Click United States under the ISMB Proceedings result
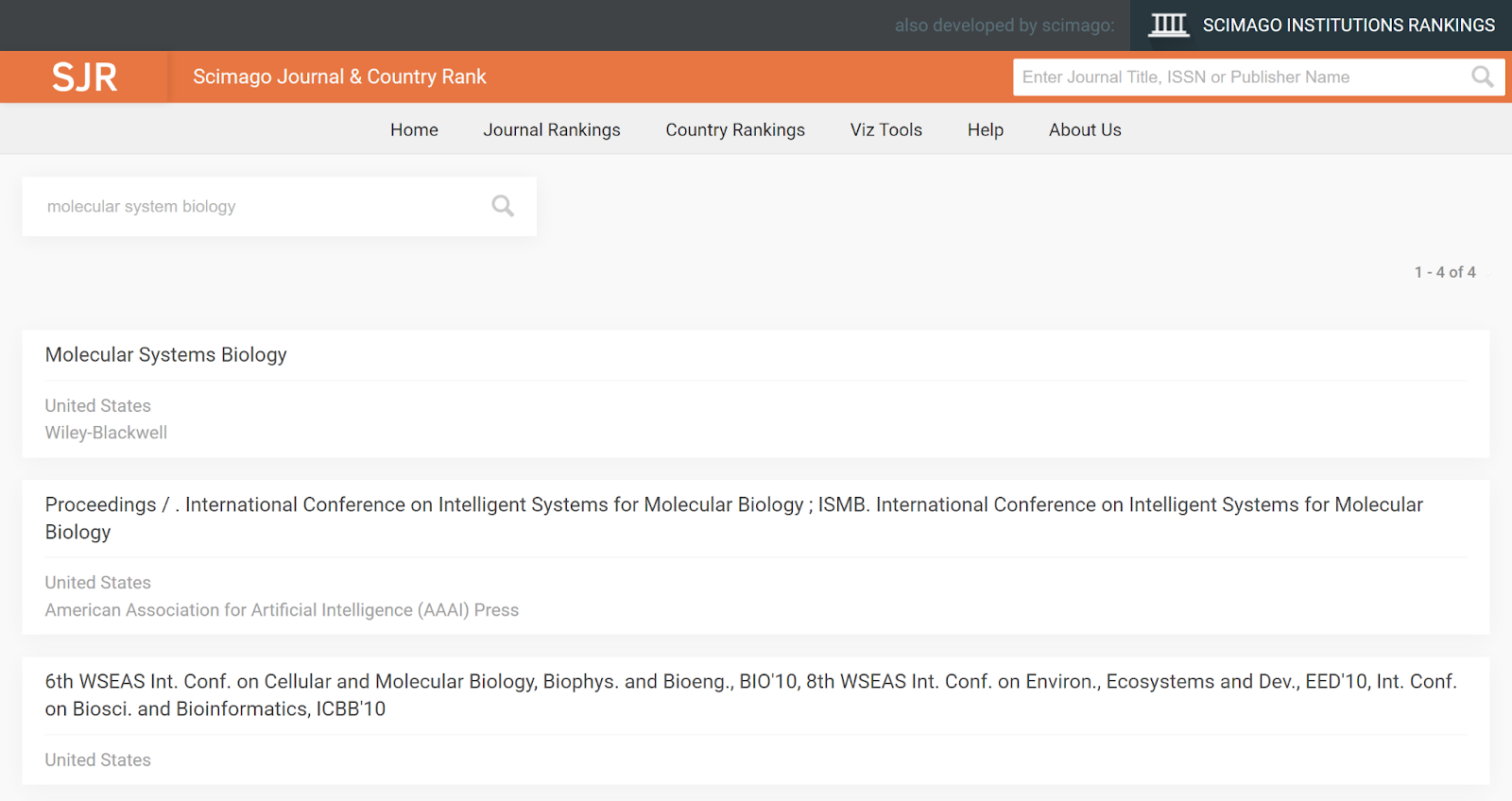 97,583
